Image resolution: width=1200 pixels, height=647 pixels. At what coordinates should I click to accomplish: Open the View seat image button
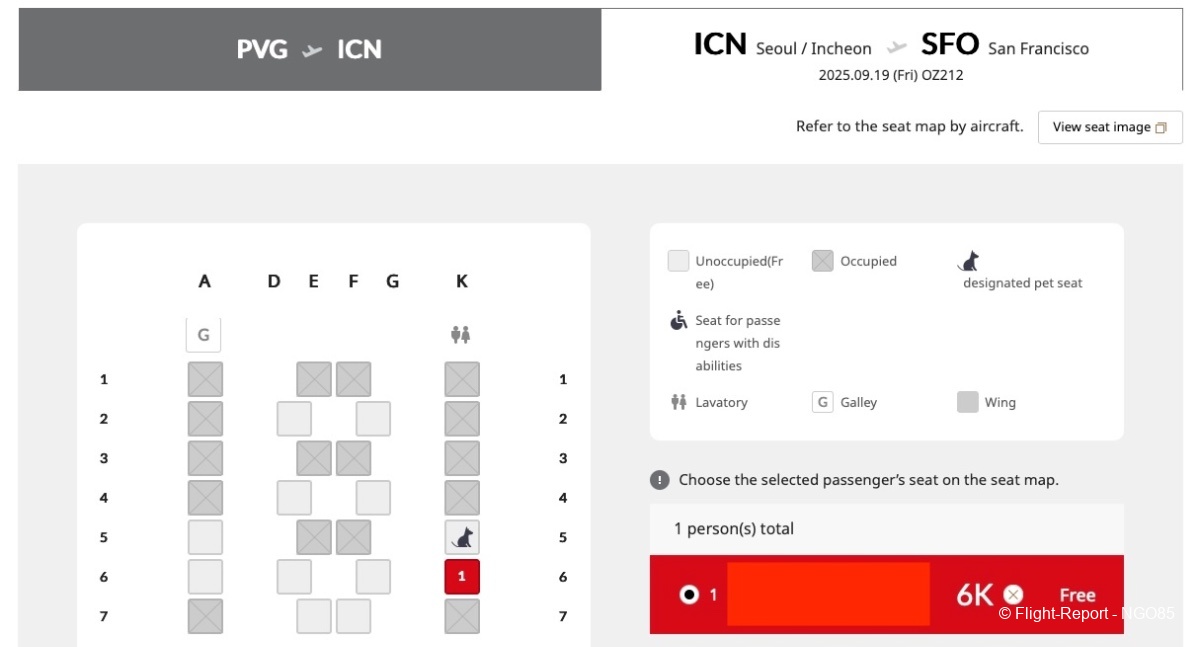coord(1110,127)
